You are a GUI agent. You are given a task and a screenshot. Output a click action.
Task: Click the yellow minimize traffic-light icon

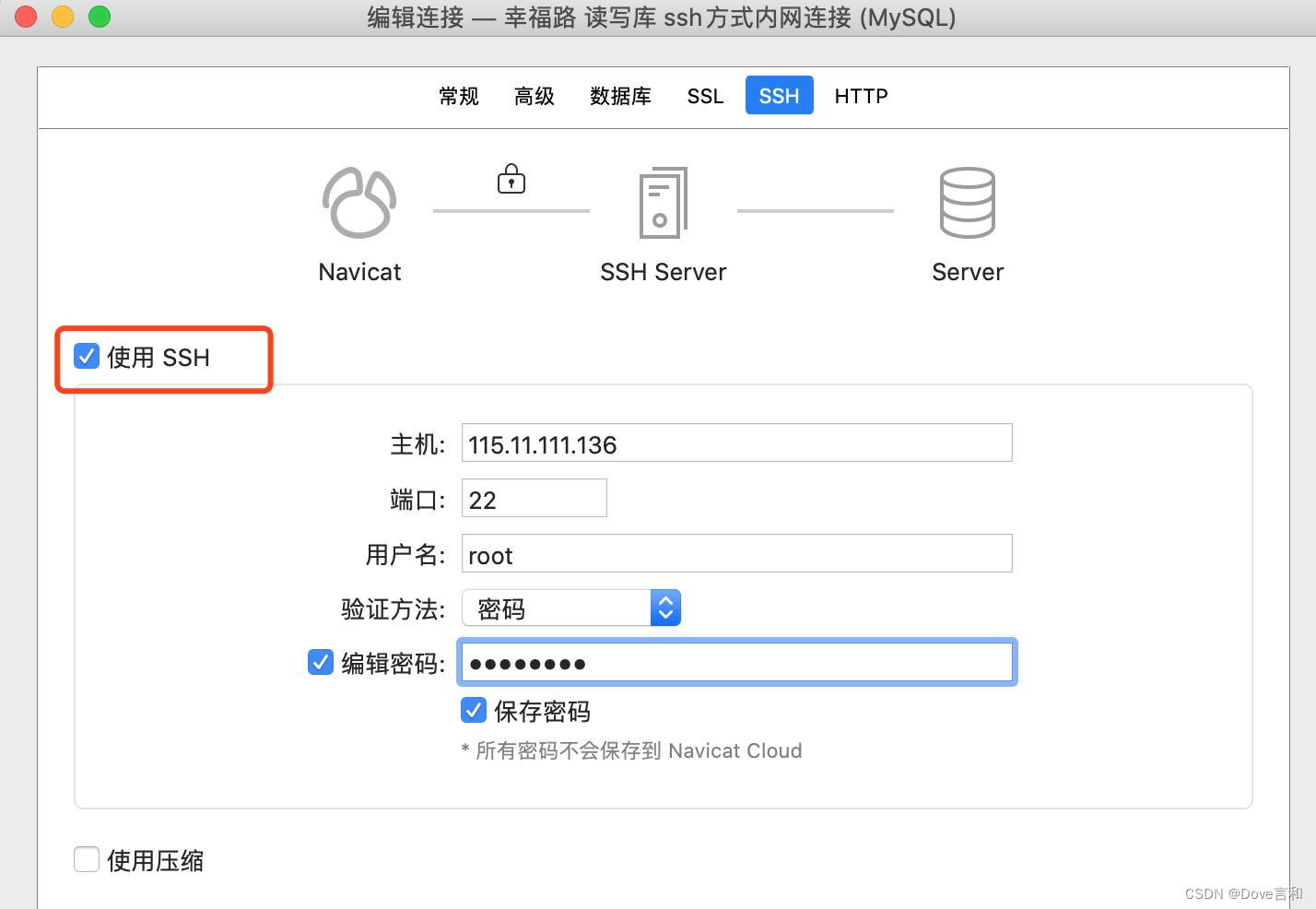pos(62,16)
